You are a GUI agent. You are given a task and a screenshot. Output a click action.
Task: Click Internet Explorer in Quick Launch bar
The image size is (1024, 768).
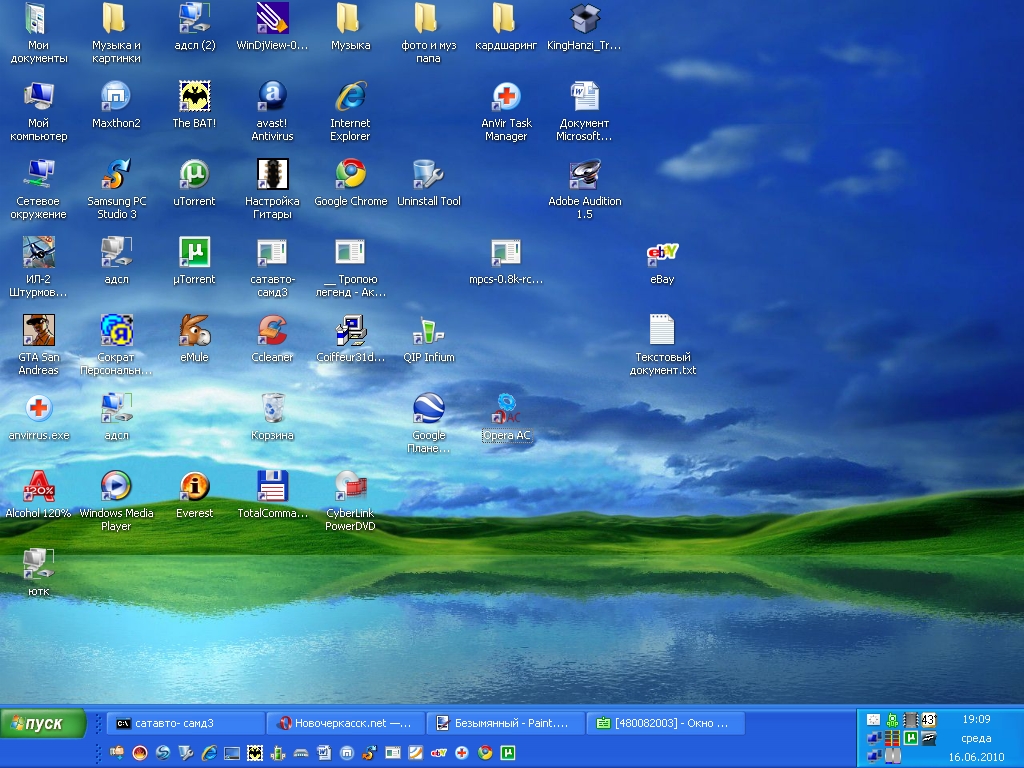pyautogui.click(x=209, y=753)
